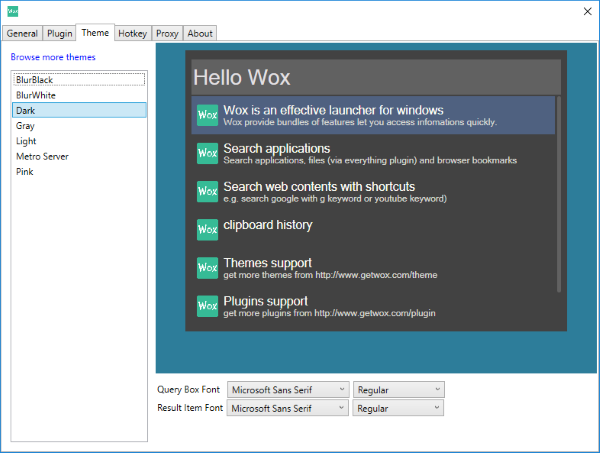Click the 'Result Item Font' label
Viewport: 600px width, 453px height.
[190, 408]
